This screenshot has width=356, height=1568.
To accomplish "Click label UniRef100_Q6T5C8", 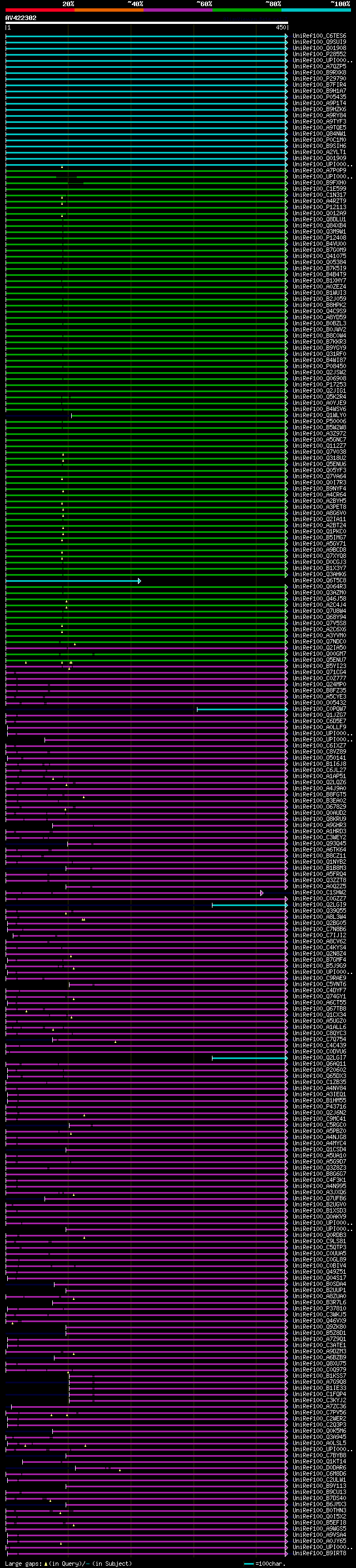I will coord(319,581).
